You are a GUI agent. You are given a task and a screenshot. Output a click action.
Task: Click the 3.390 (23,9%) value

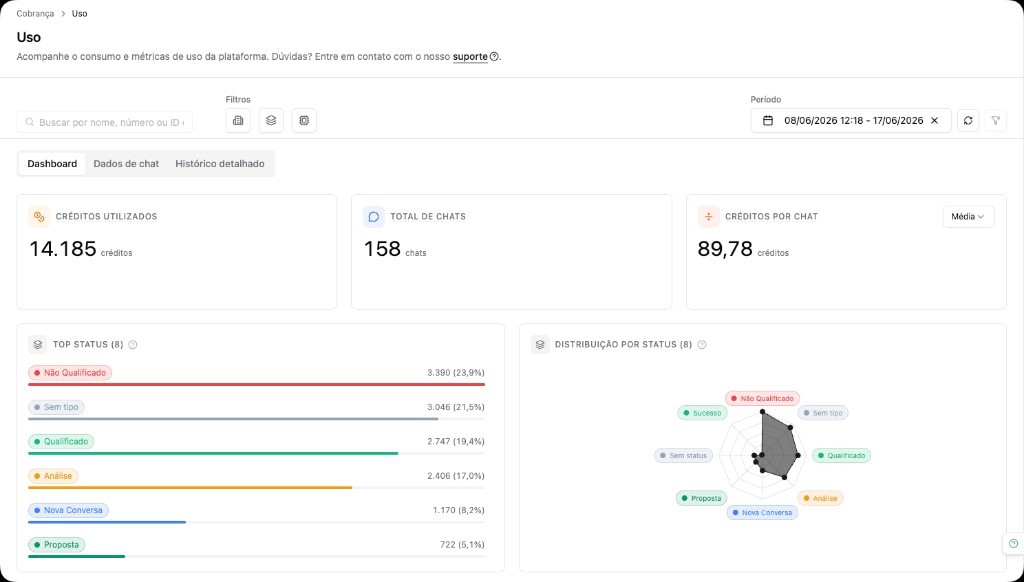click(x=456, y=373)
